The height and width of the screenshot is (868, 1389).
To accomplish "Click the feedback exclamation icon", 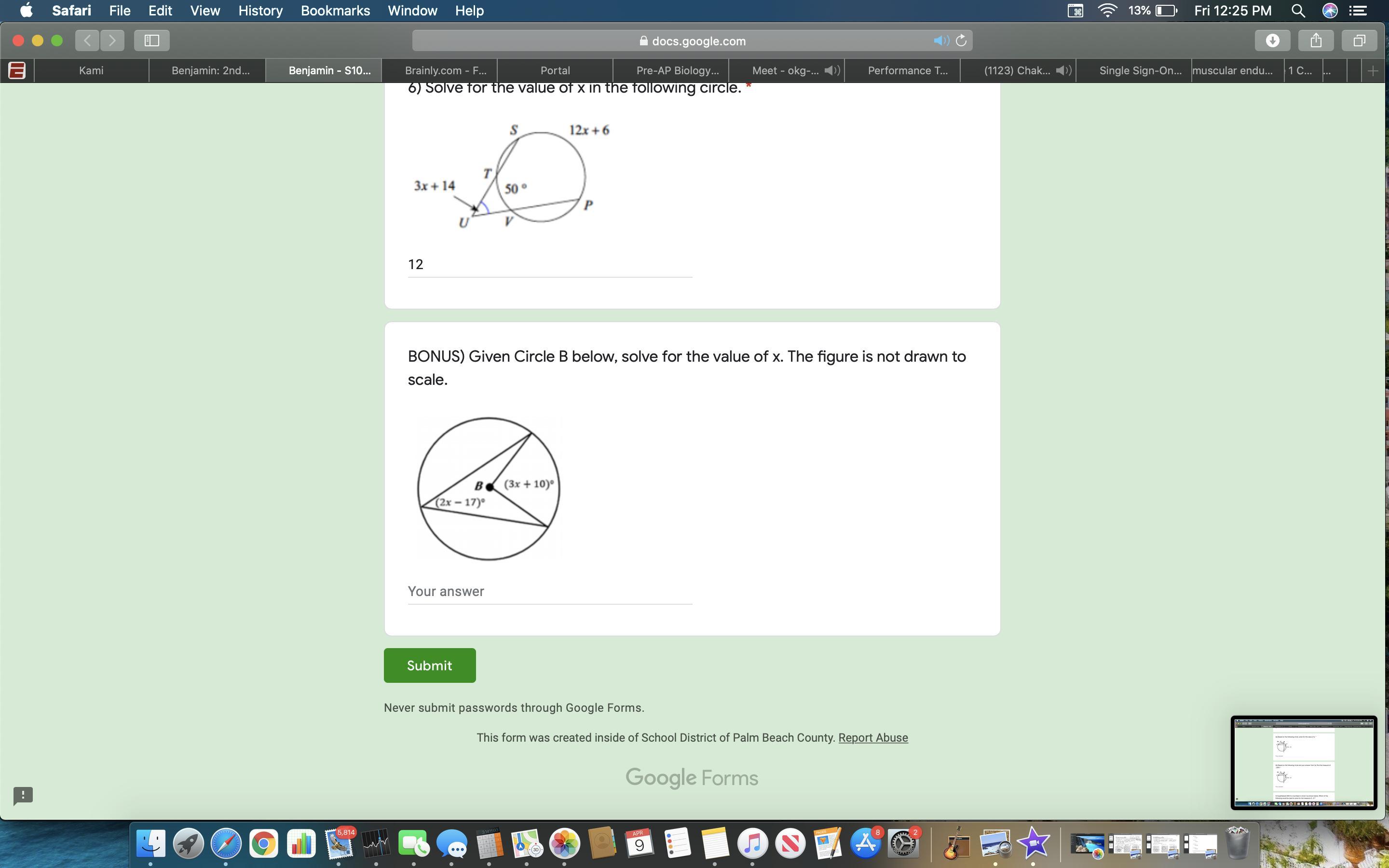I will pyautogui.click(x=23, y=795).
